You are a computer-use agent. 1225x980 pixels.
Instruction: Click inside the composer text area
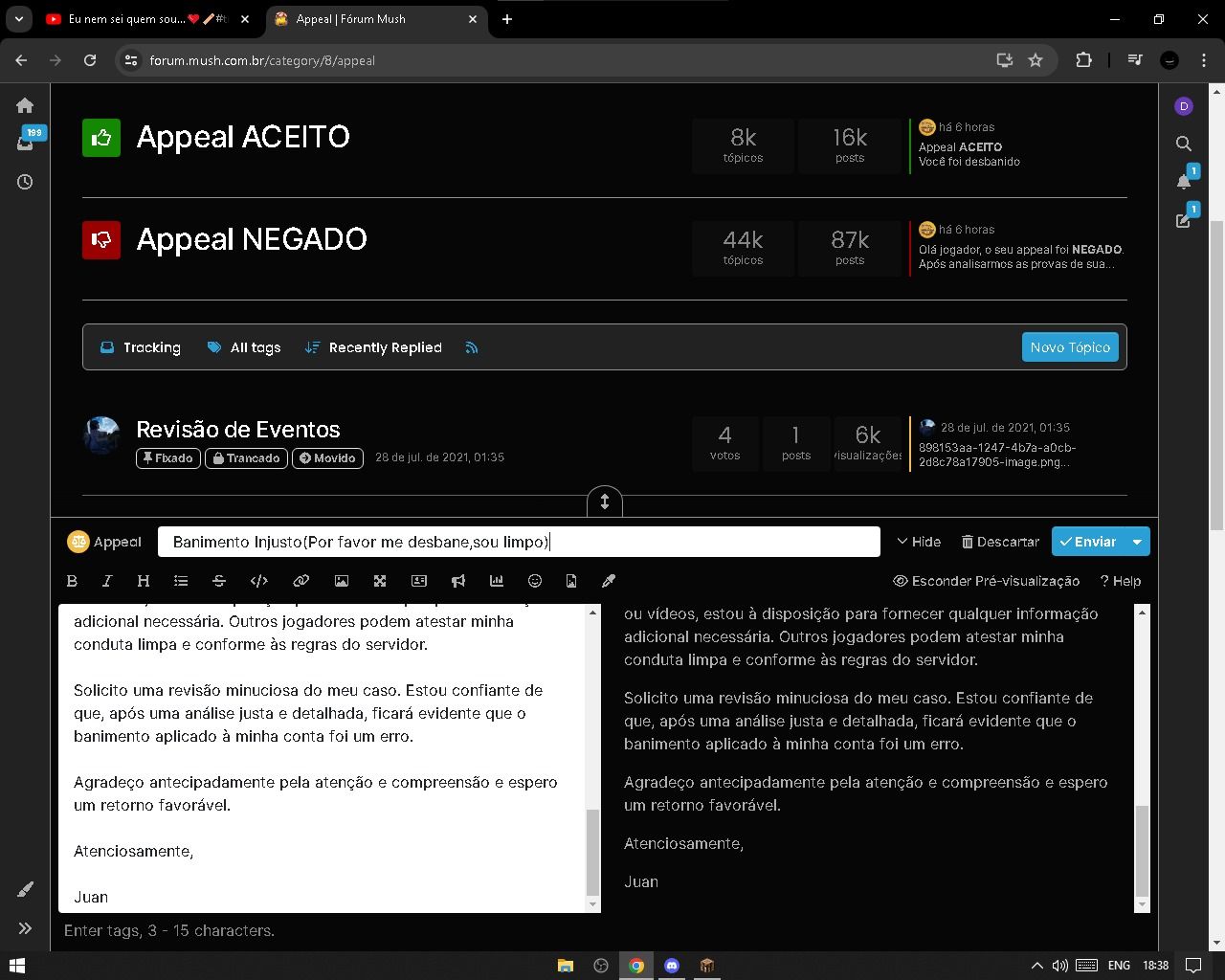click(x=322, y=758)
